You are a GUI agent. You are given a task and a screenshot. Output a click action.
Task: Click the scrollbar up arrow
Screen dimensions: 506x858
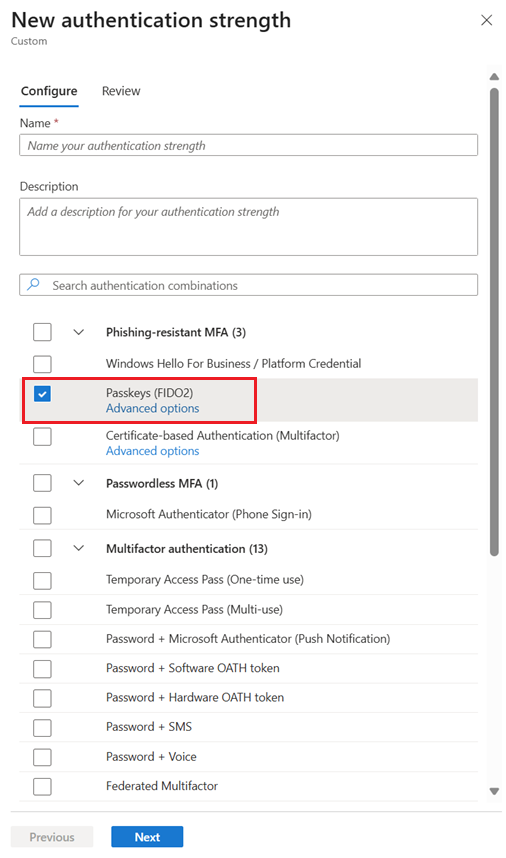click(x=495, y=77)
